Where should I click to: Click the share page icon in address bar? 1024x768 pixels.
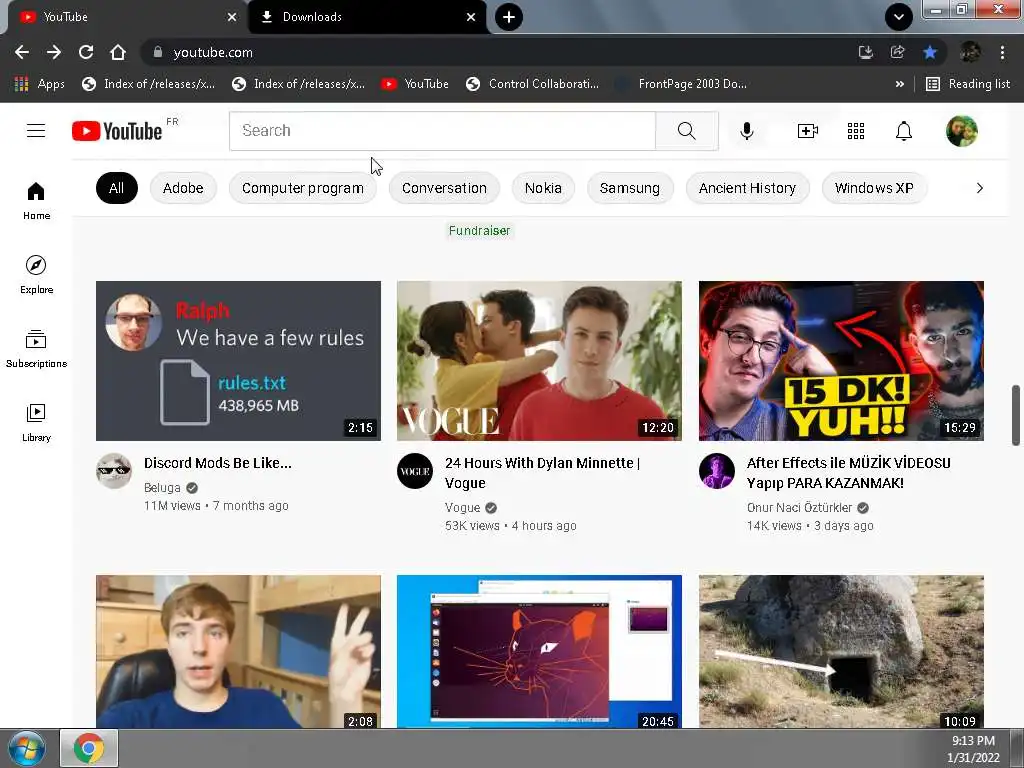(x=898, y=52)
